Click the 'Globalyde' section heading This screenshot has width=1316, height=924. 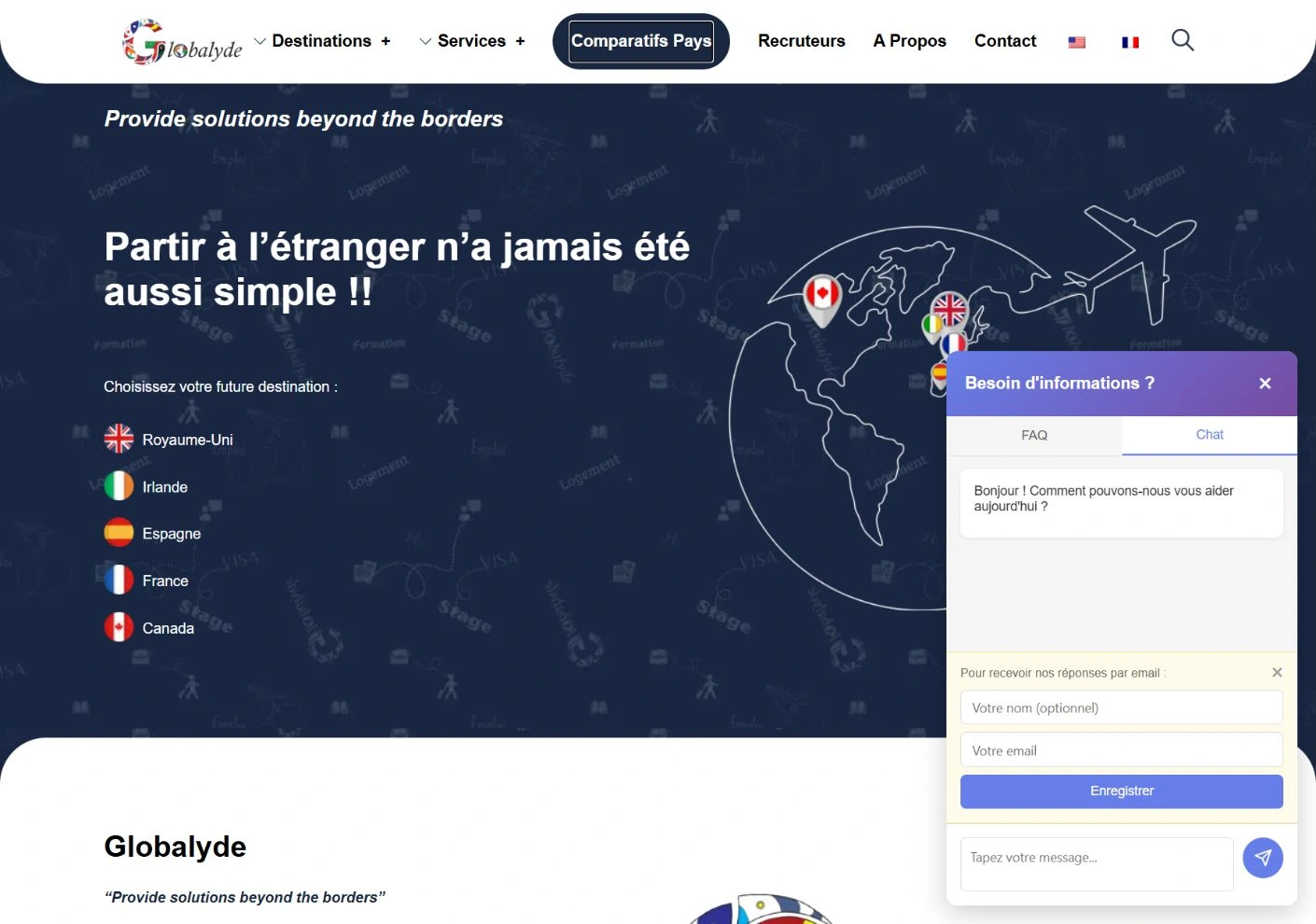(x=175, y=847)
